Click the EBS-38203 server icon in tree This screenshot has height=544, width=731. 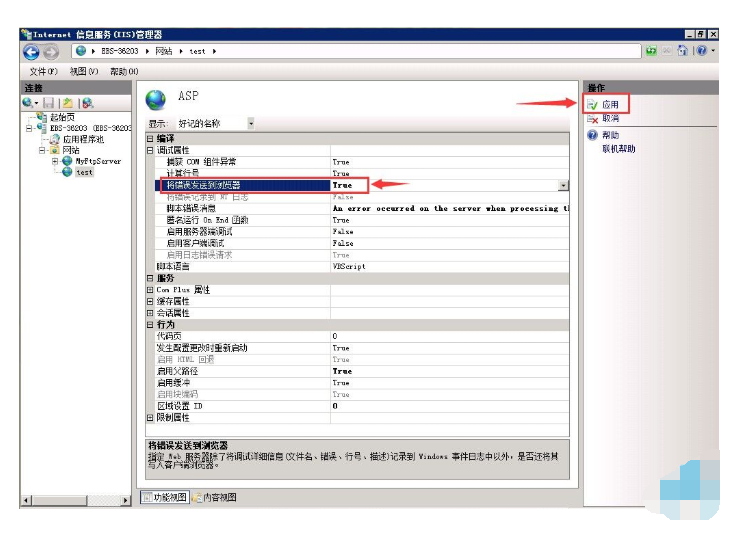[x=41, y=127]
